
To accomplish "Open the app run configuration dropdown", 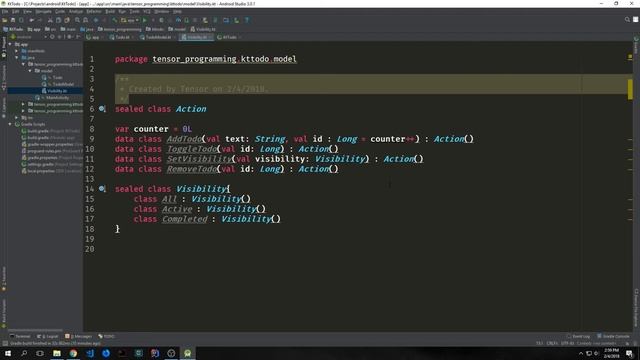I will point(130,20).
